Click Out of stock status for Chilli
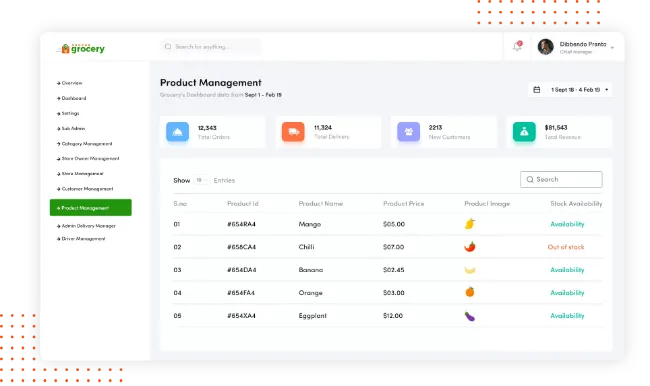The height and width of the screenshot is (386, 650). tap(566, 247)
